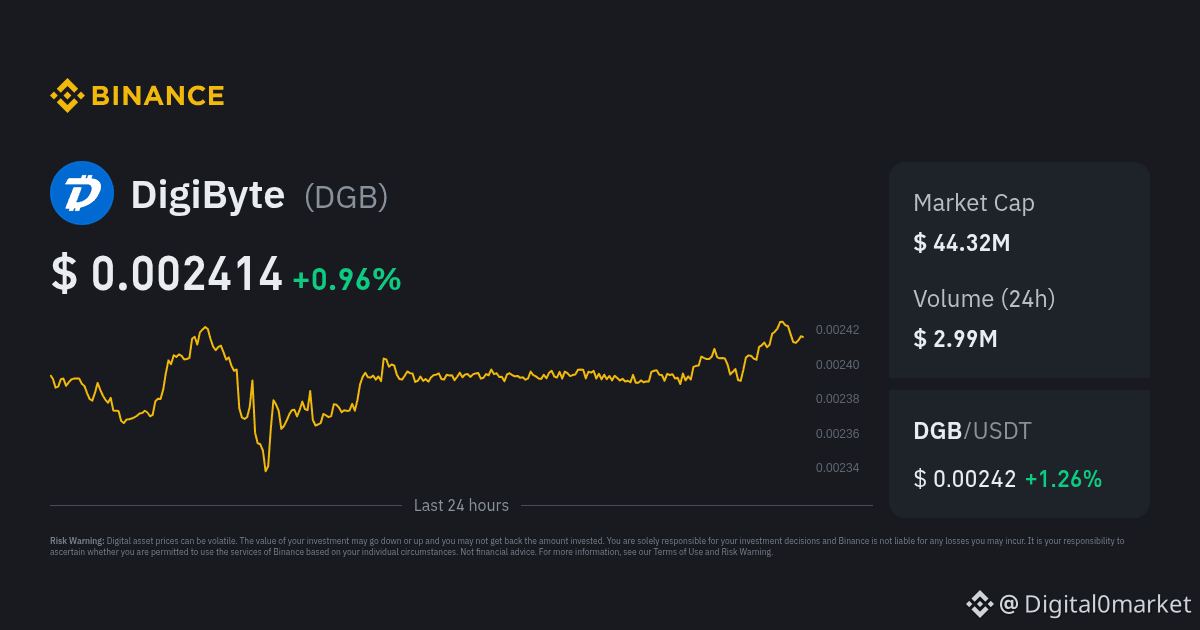Click the 0.00240 chart axis label
The width and height of the screenshot is (1200, 630).
838,365
